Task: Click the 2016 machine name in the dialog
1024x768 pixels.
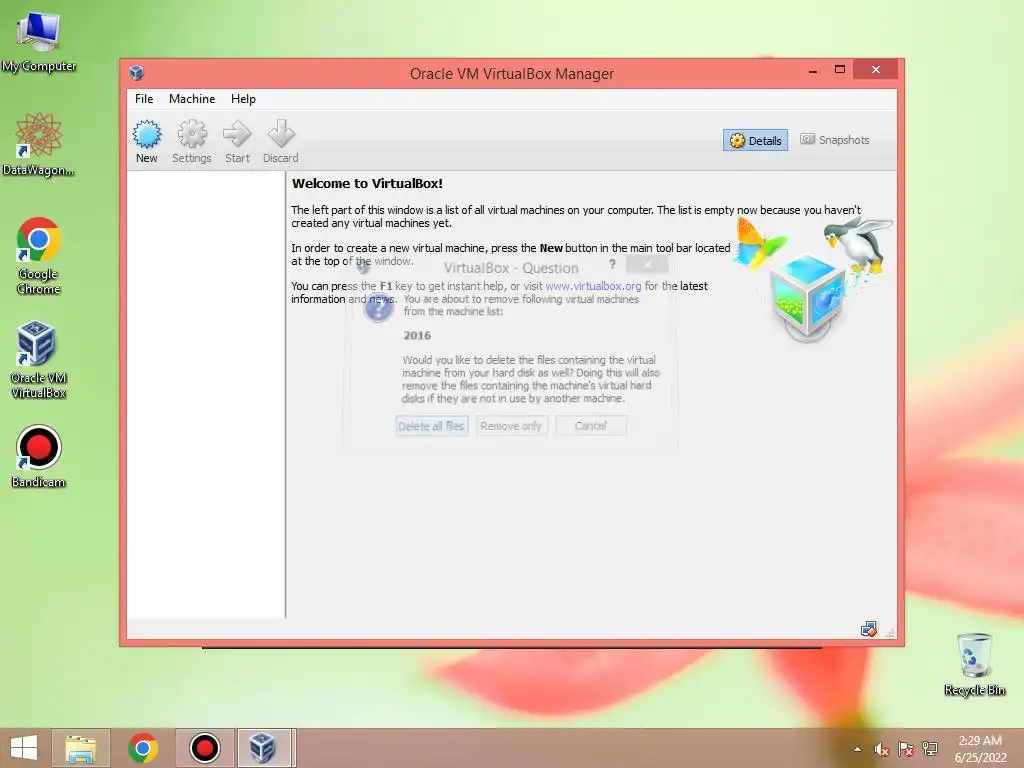Action: click(x=417, y=336)
